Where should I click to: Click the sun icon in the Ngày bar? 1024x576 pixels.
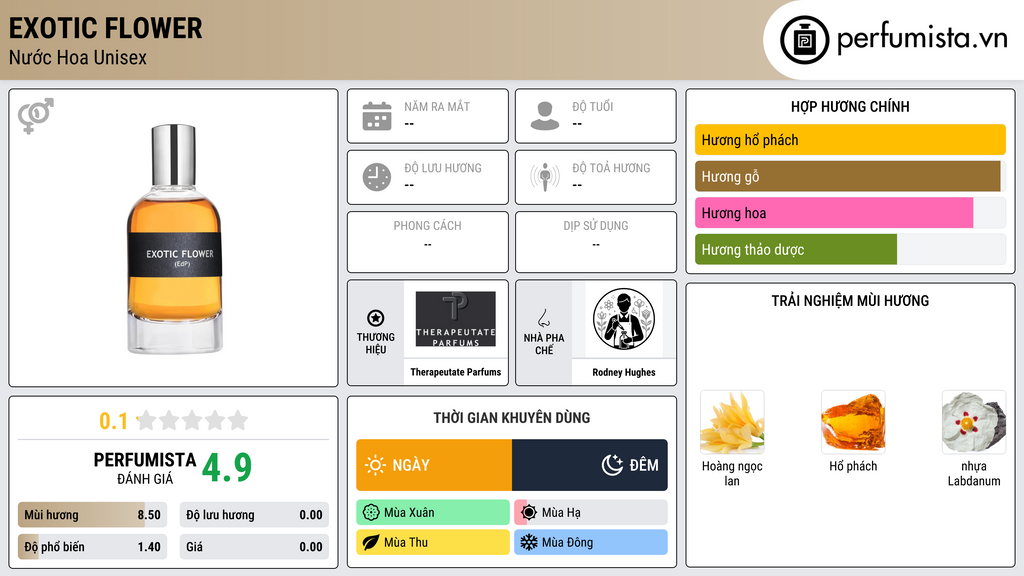coord(376,465)
